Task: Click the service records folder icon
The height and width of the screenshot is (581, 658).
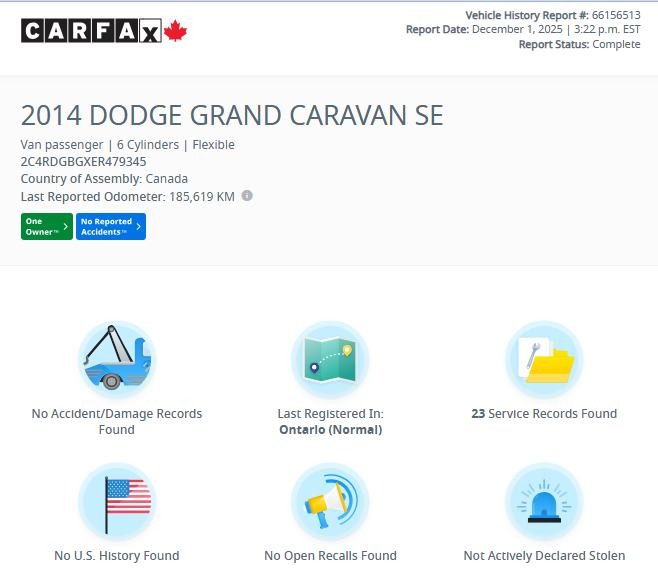Action: (x=544, y=360)
